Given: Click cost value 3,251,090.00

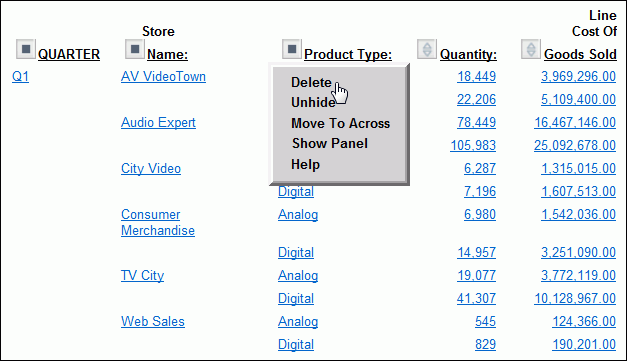Looking at the screenshot, I should tap(578, 253).
